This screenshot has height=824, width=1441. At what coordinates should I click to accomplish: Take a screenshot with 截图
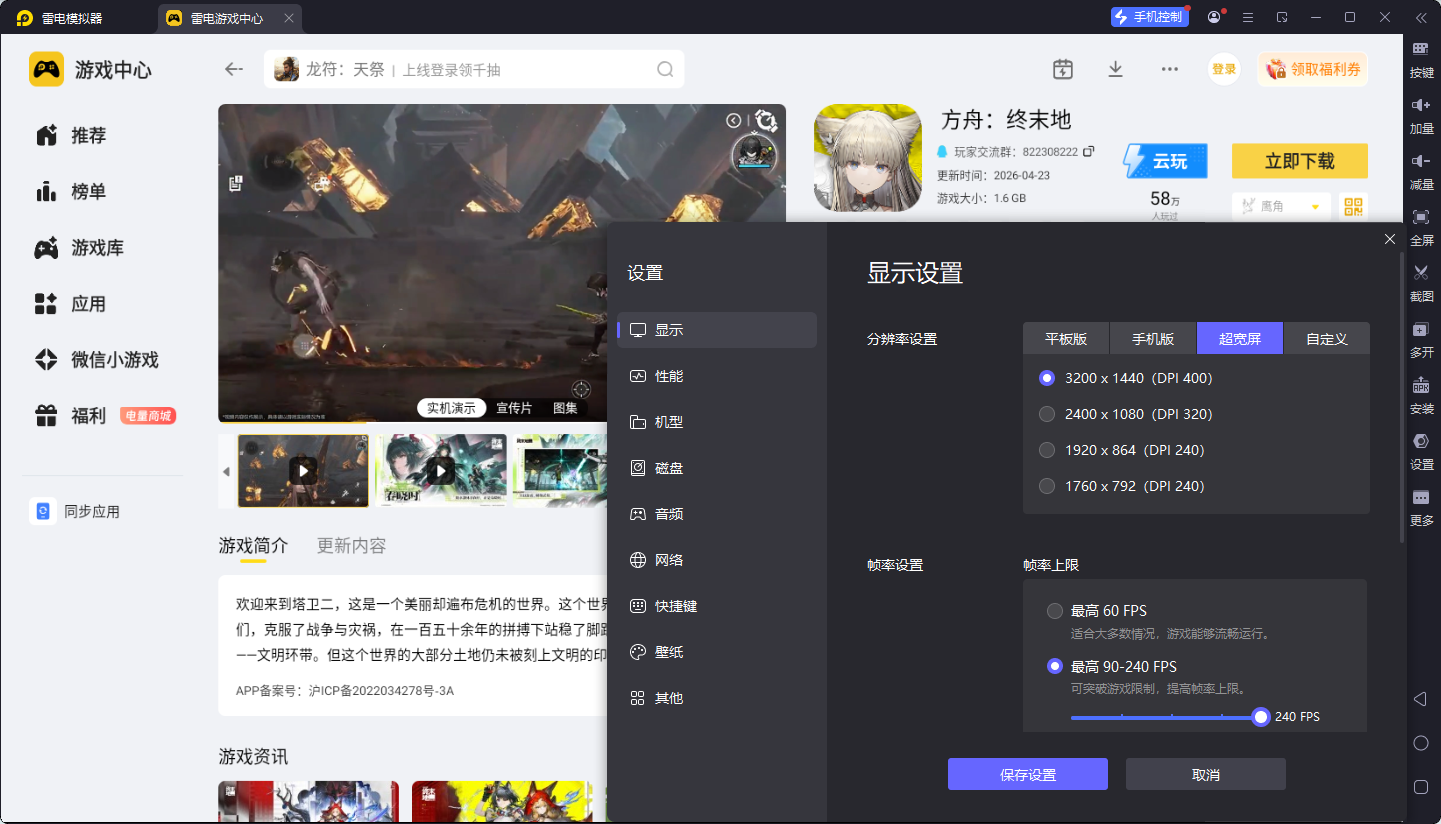pyautogui.click(x=1421, y=282)
